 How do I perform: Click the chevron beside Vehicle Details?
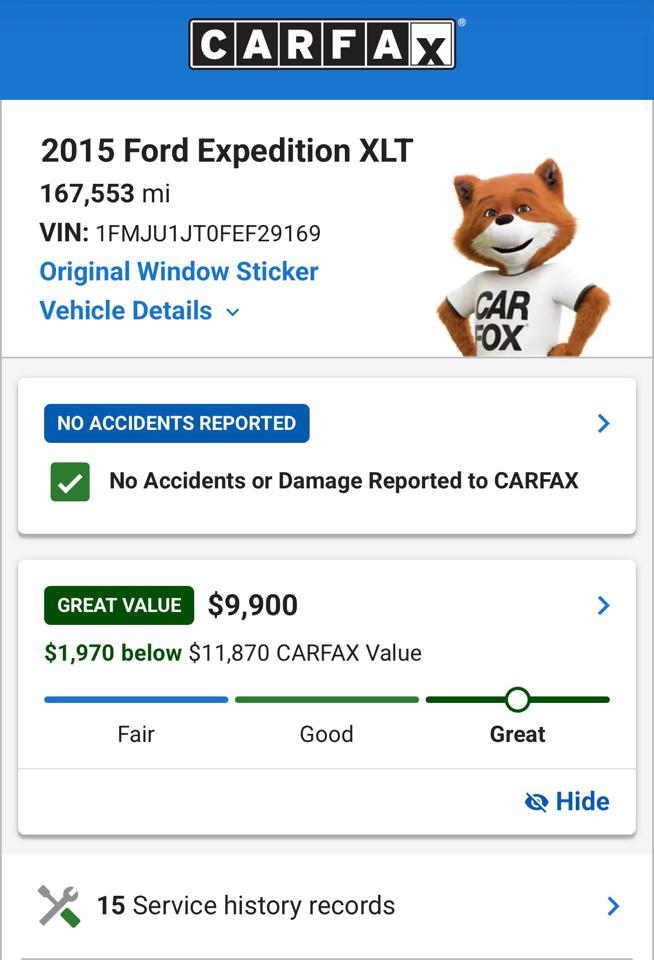[x=233, y=312]
